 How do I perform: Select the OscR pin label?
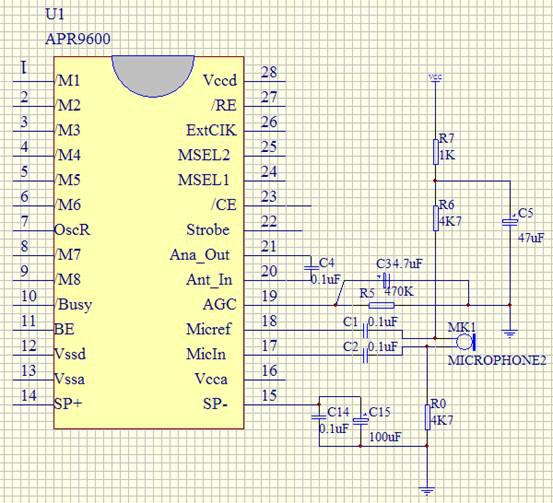click(72, 230)
